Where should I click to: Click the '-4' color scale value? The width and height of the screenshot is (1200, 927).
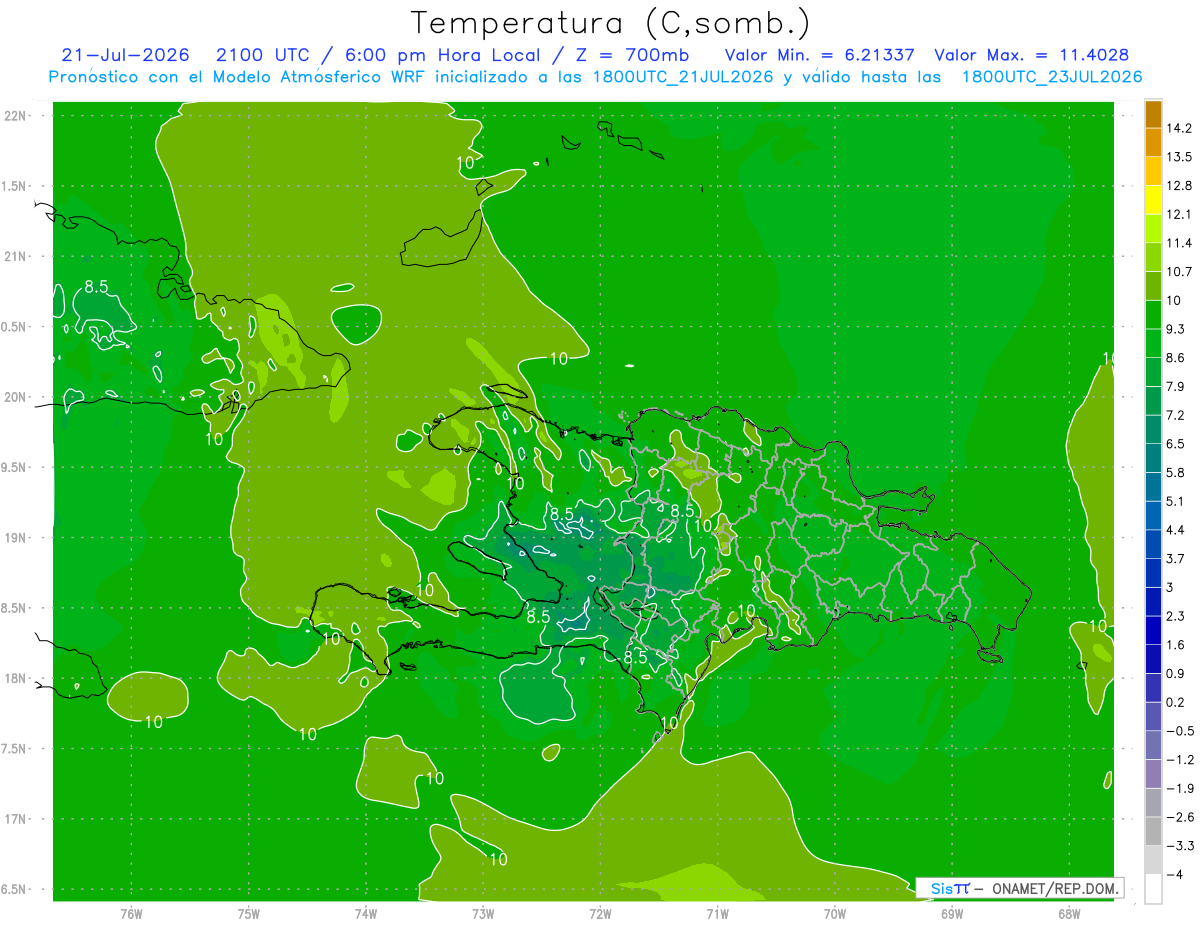(x=1174, y=874)
